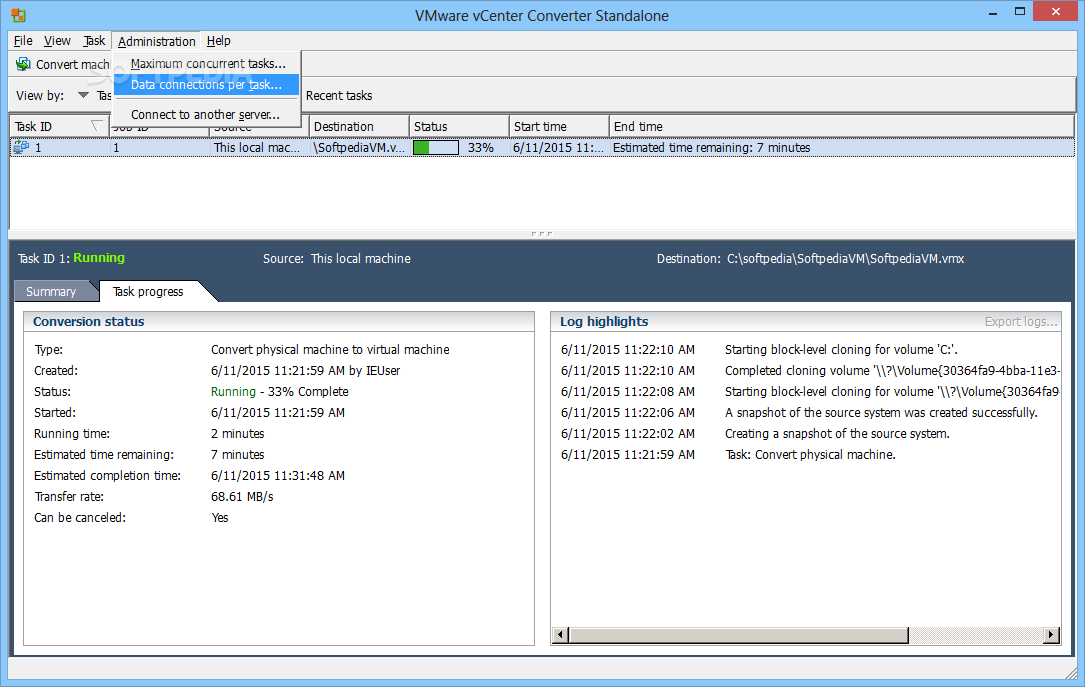Click the 6/11/2015 11:... start time cell

[x=558, y=147]
